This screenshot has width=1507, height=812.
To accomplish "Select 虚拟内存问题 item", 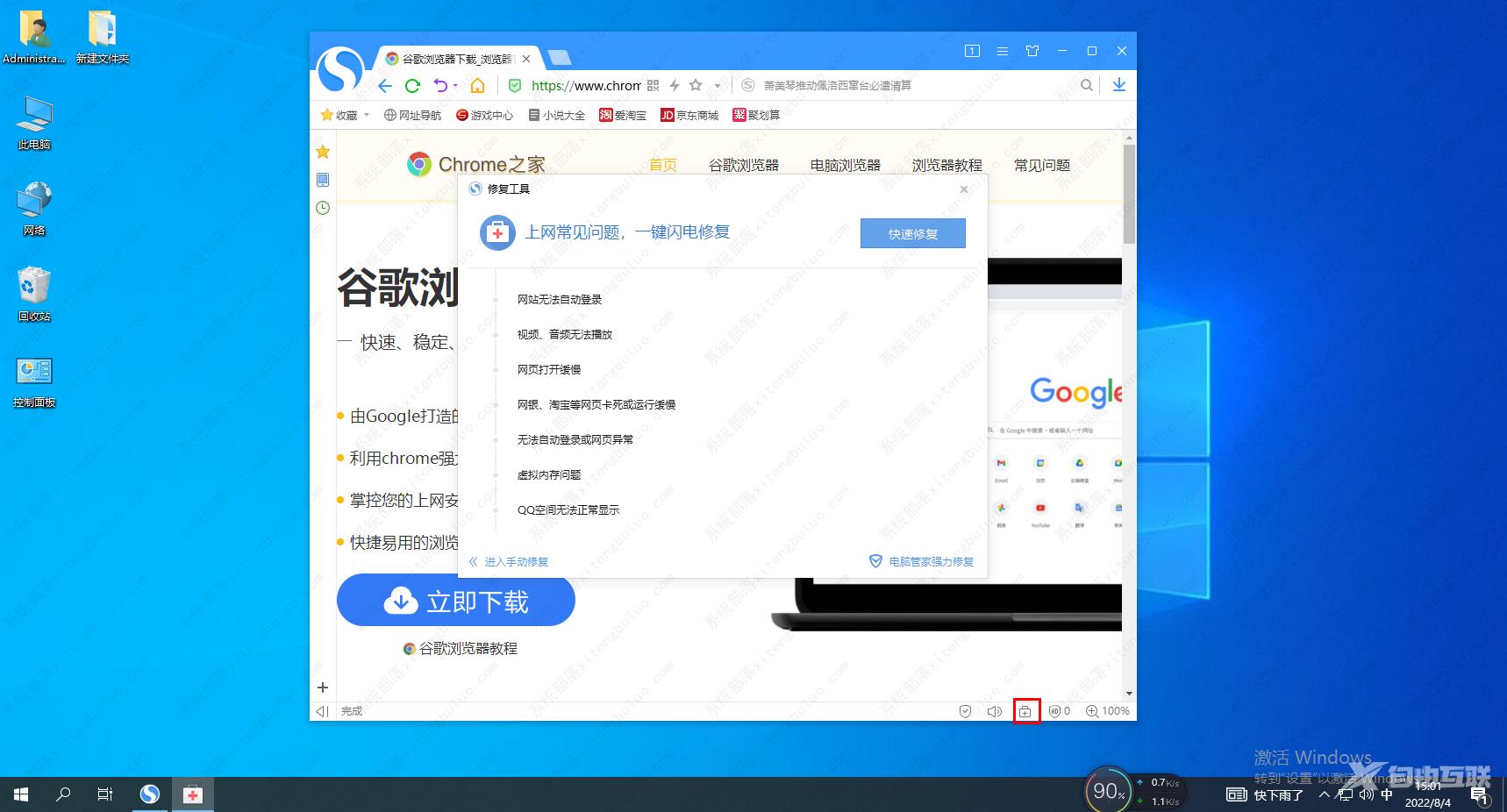I will pos(549,474).
